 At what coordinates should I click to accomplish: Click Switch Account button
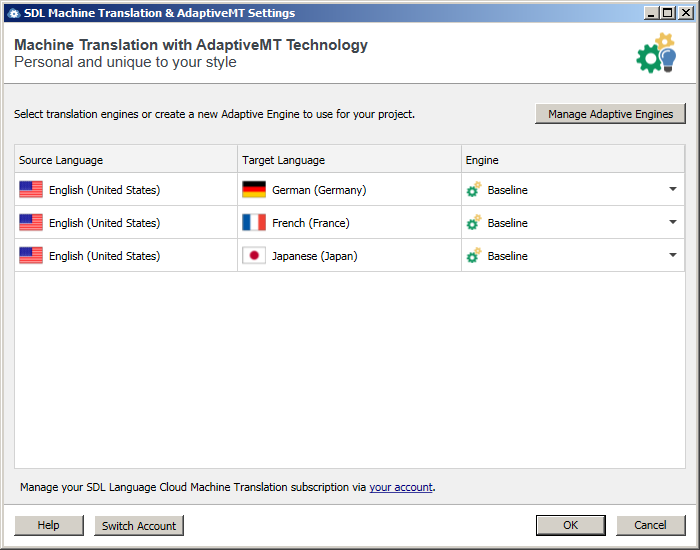click(139, 525)
